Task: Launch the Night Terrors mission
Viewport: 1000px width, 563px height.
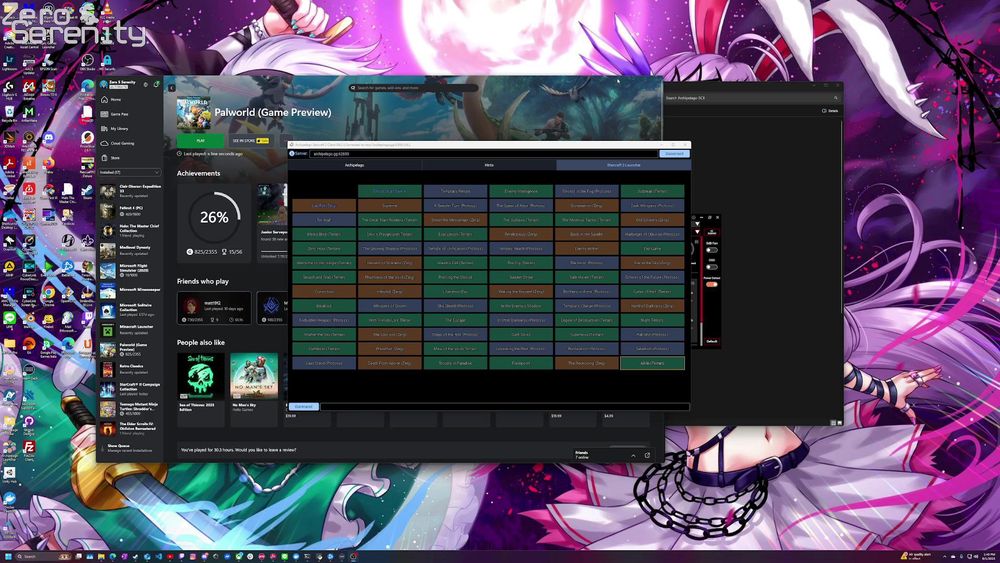Action: [652, 320]
